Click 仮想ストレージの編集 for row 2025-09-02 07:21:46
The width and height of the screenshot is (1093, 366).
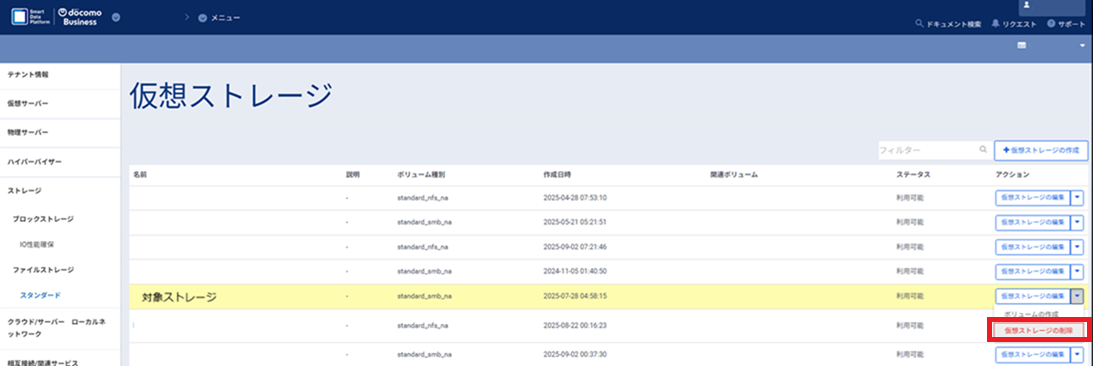[1032, 247]
